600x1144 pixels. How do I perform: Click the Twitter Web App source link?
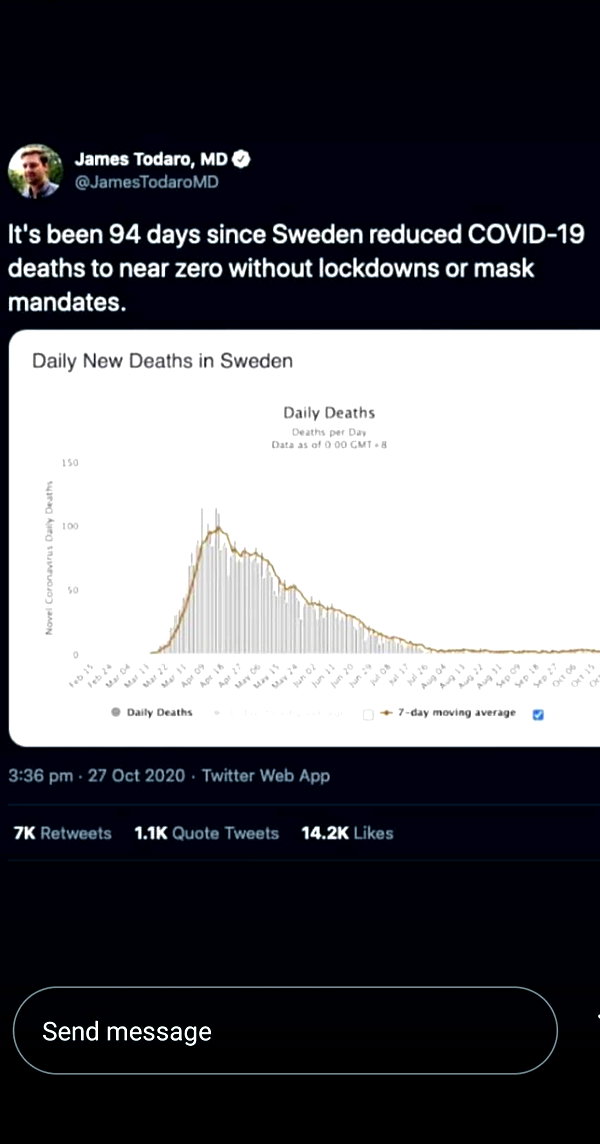click(266, 776)
